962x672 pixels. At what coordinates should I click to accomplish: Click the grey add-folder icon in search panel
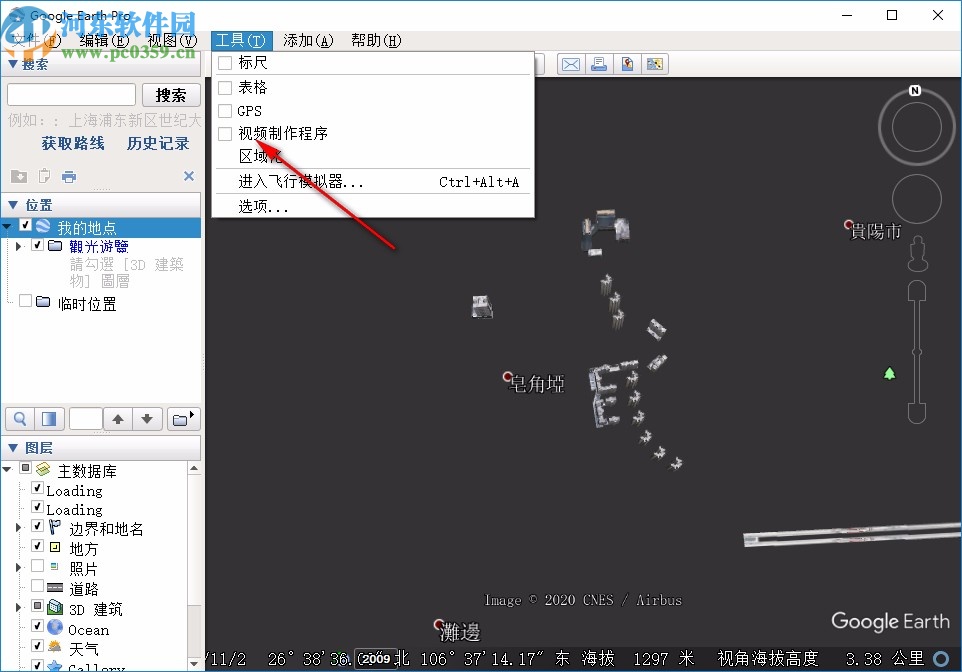pyautogui.click(x=19, y=177)
